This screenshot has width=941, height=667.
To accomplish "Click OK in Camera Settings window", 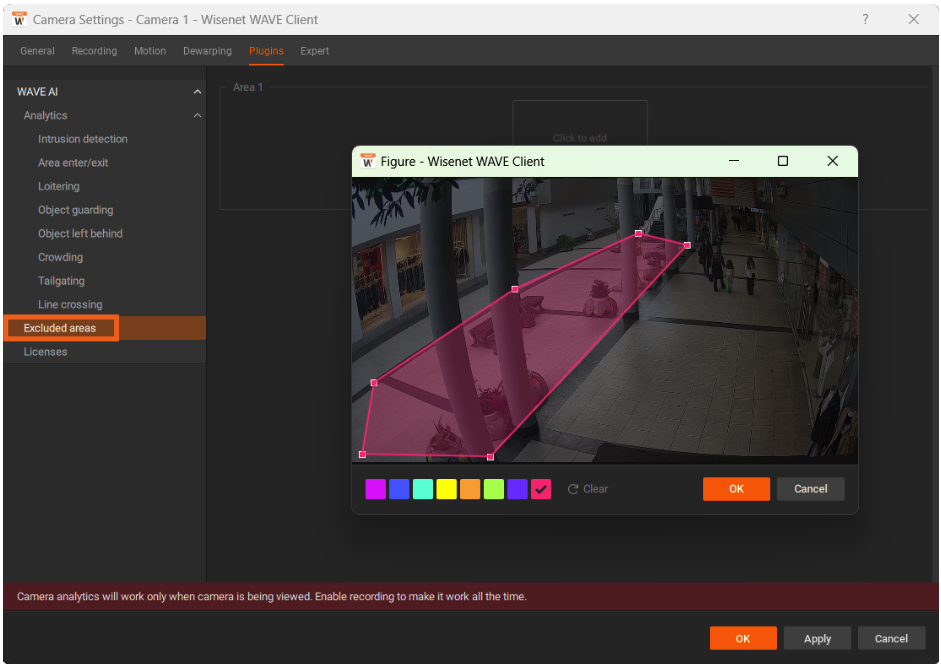I will 743,638.
